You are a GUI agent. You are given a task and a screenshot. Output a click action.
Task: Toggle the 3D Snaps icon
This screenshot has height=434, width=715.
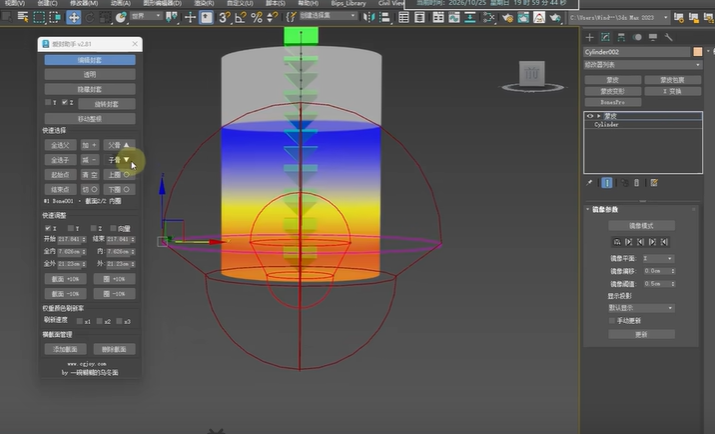224,17
